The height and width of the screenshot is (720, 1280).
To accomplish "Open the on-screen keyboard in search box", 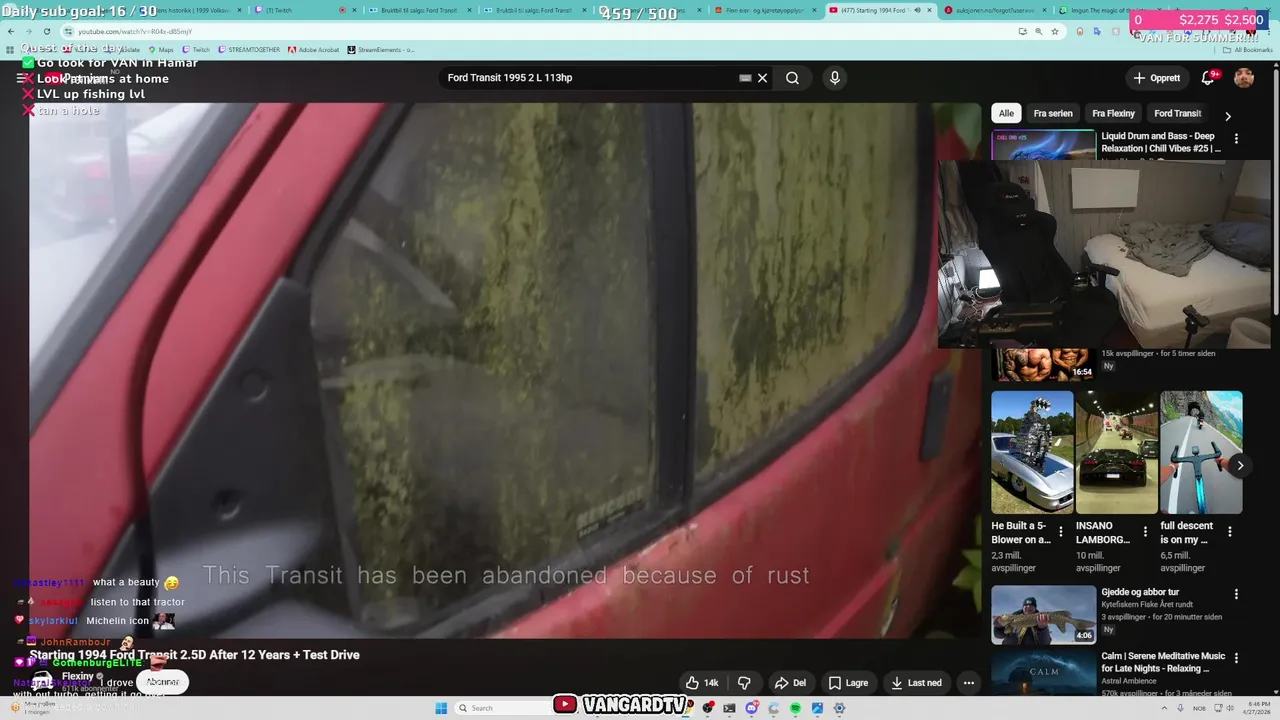I will point(745,78).
